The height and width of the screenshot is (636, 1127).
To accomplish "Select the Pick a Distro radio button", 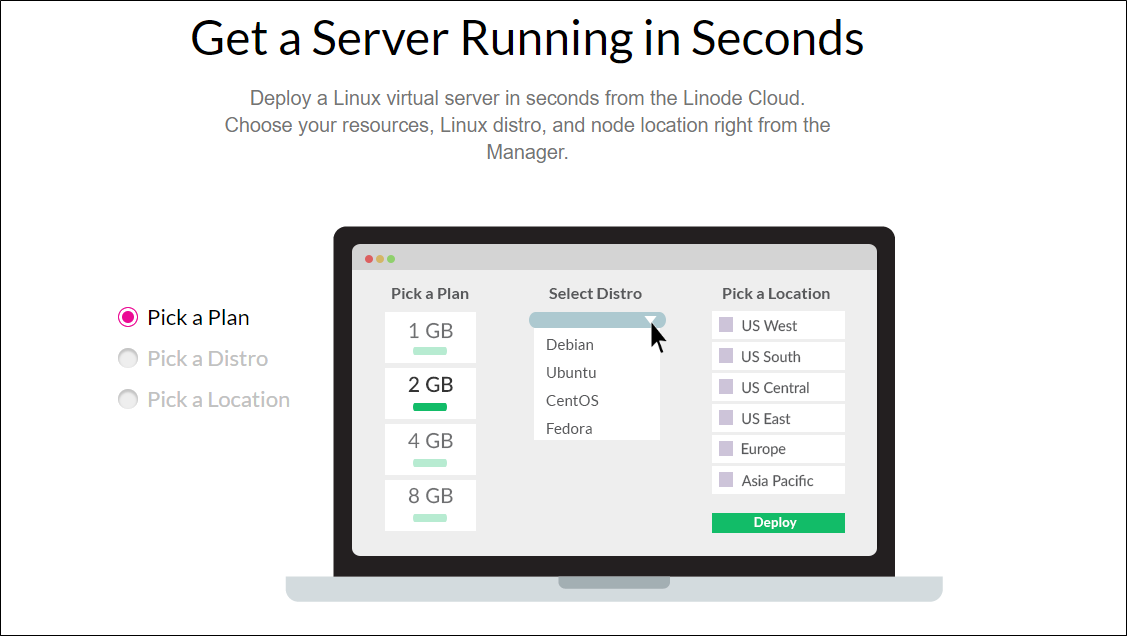I will [127, 358].
